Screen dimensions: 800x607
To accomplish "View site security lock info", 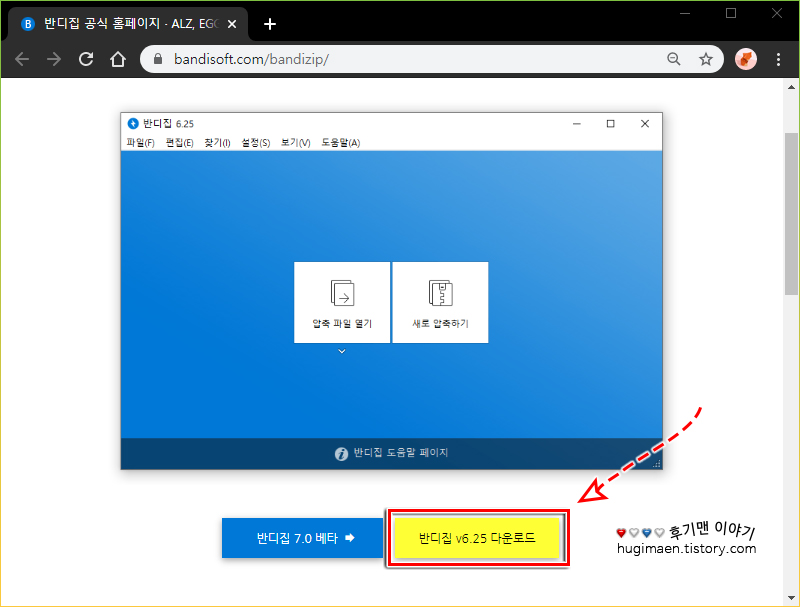I will click(x=158, y=59).
